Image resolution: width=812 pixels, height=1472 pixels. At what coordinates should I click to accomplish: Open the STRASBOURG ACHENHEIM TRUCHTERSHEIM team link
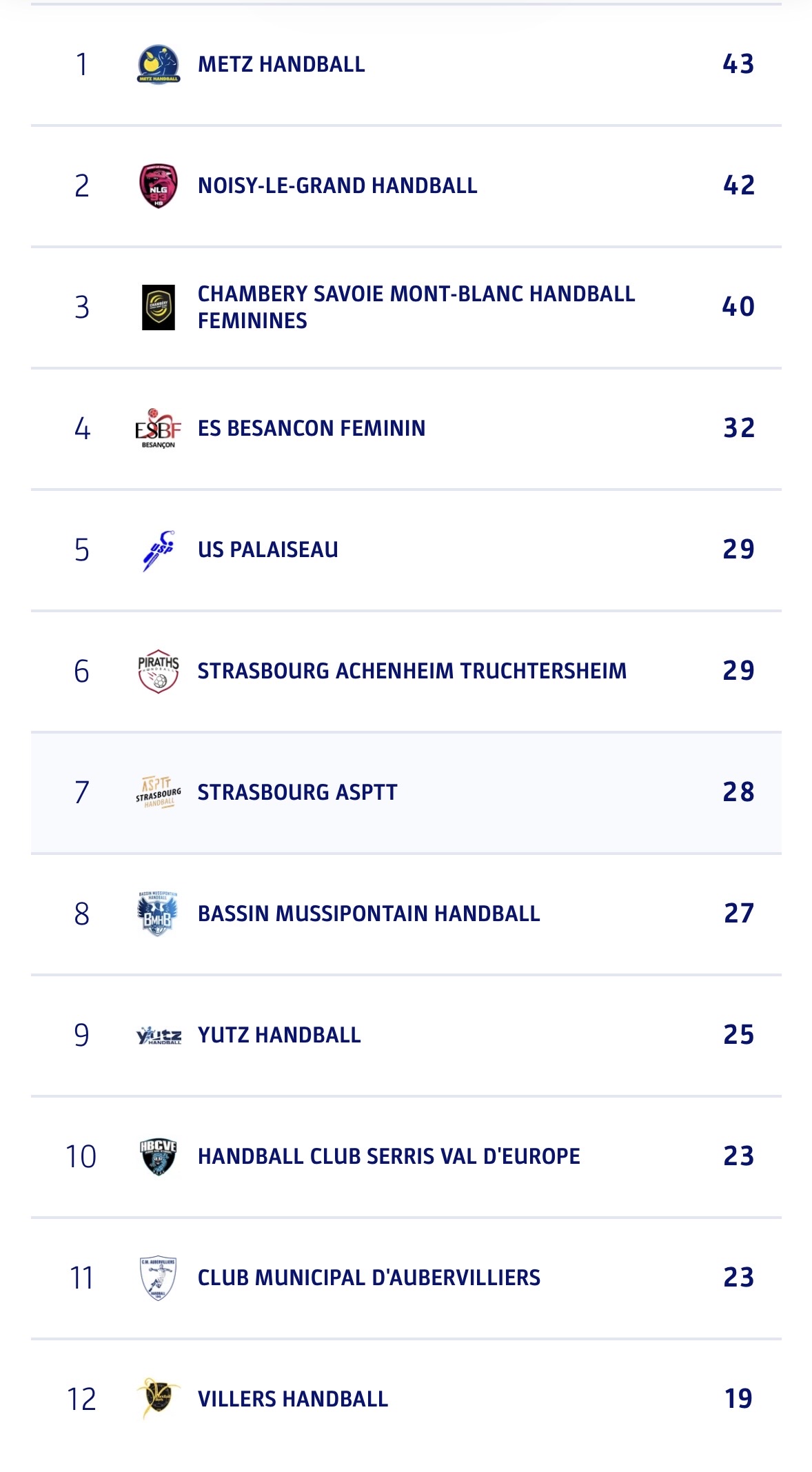pyautogui.click(x=412, y=671)
